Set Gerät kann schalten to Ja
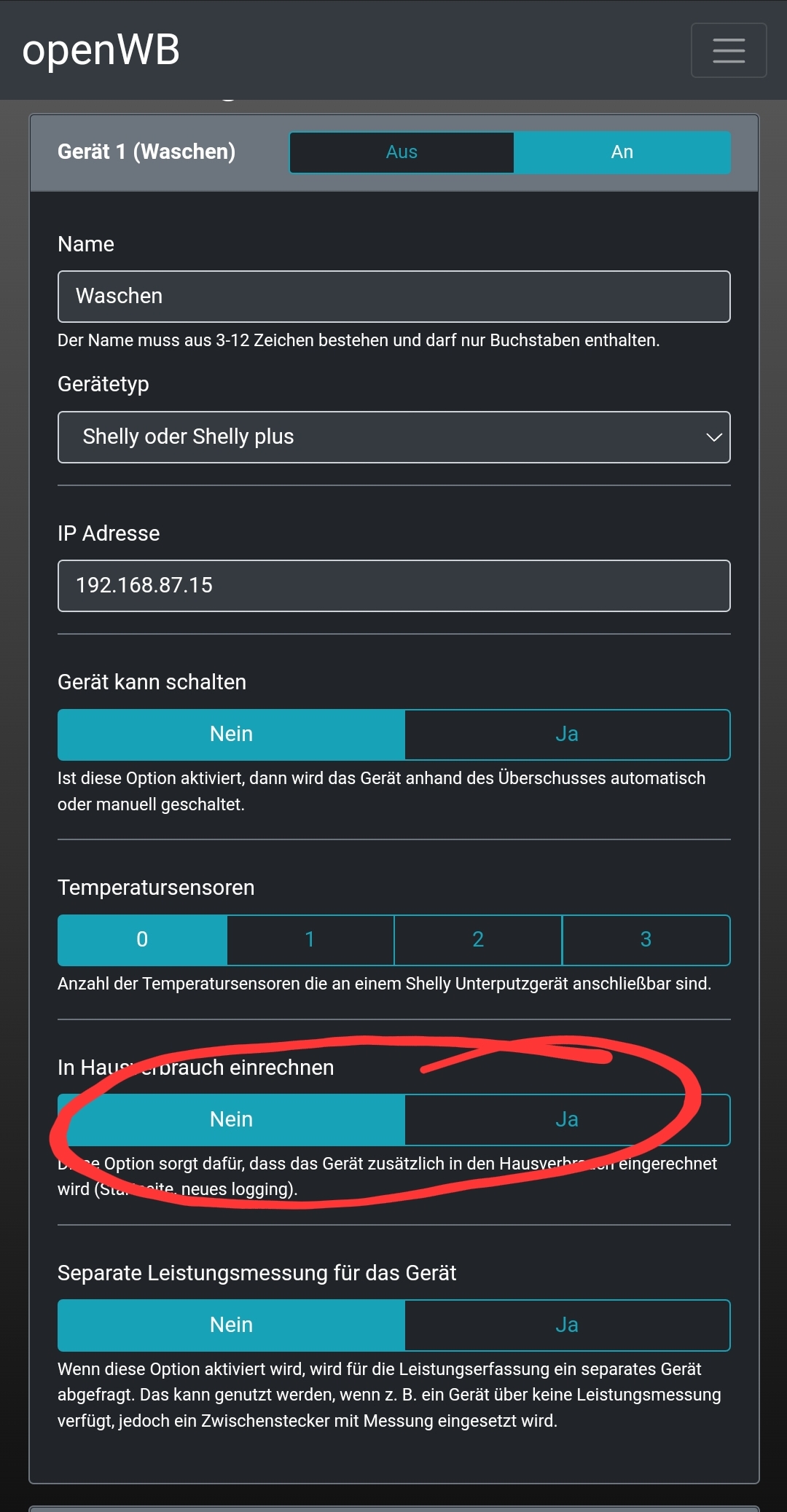 coord(567,735)
